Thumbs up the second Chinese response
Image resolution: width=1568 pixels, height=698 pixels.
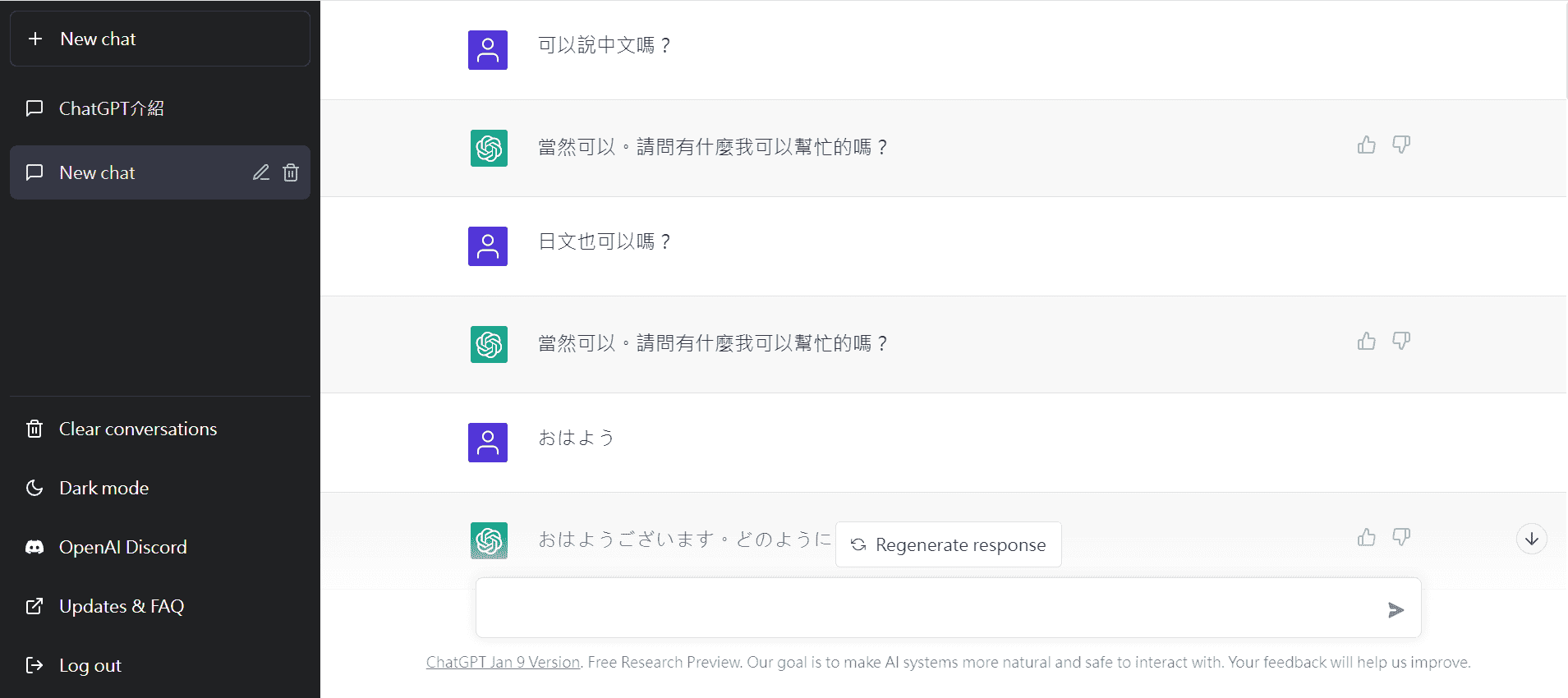1367,342
